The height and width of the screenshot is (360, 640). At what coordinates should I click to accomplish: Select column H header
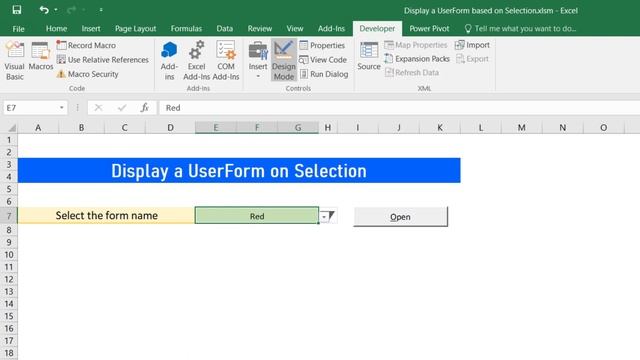328,128
